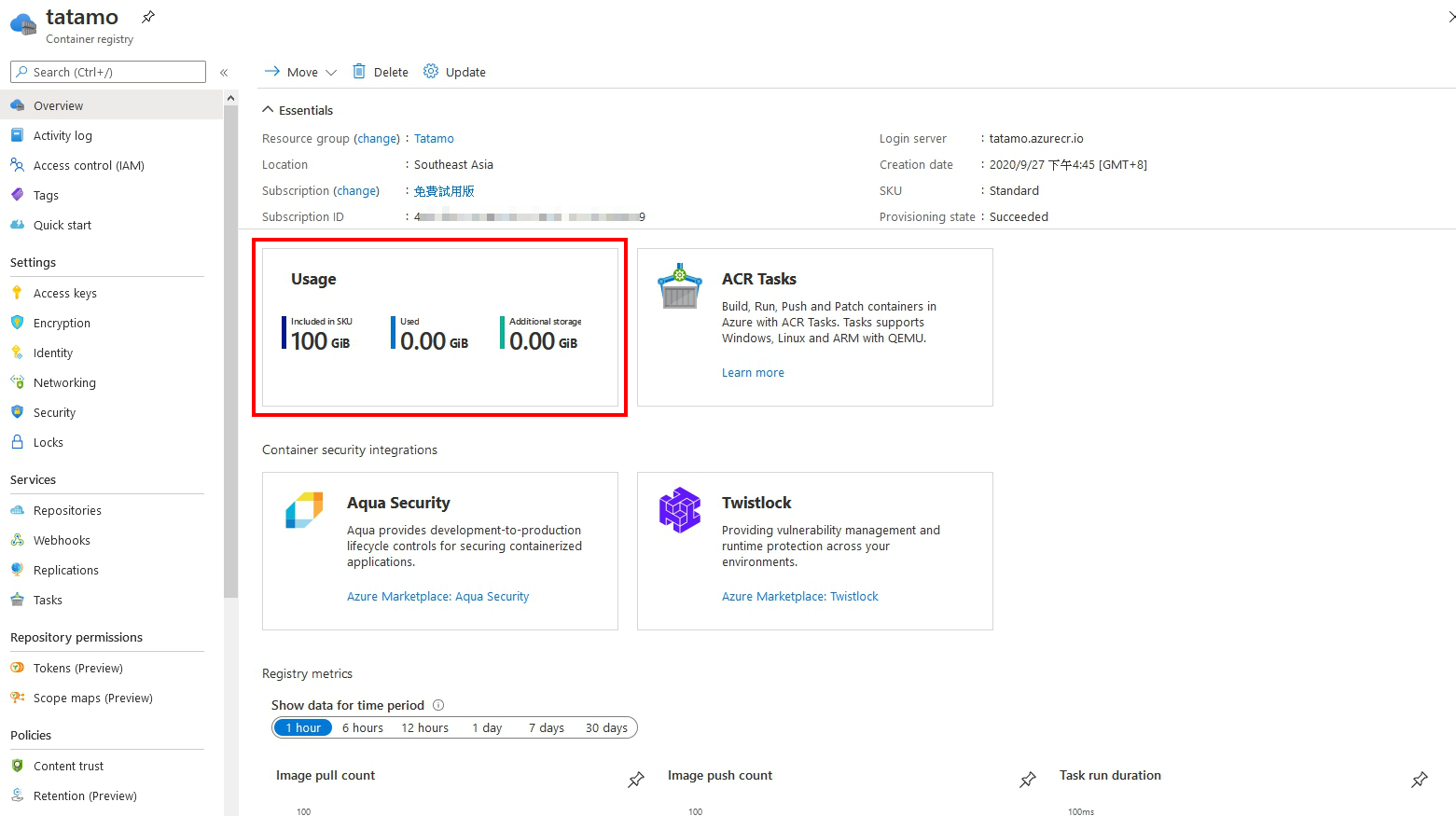Click the Encryption shield icon
The image size is (1456, 816).
click(17, 323)
